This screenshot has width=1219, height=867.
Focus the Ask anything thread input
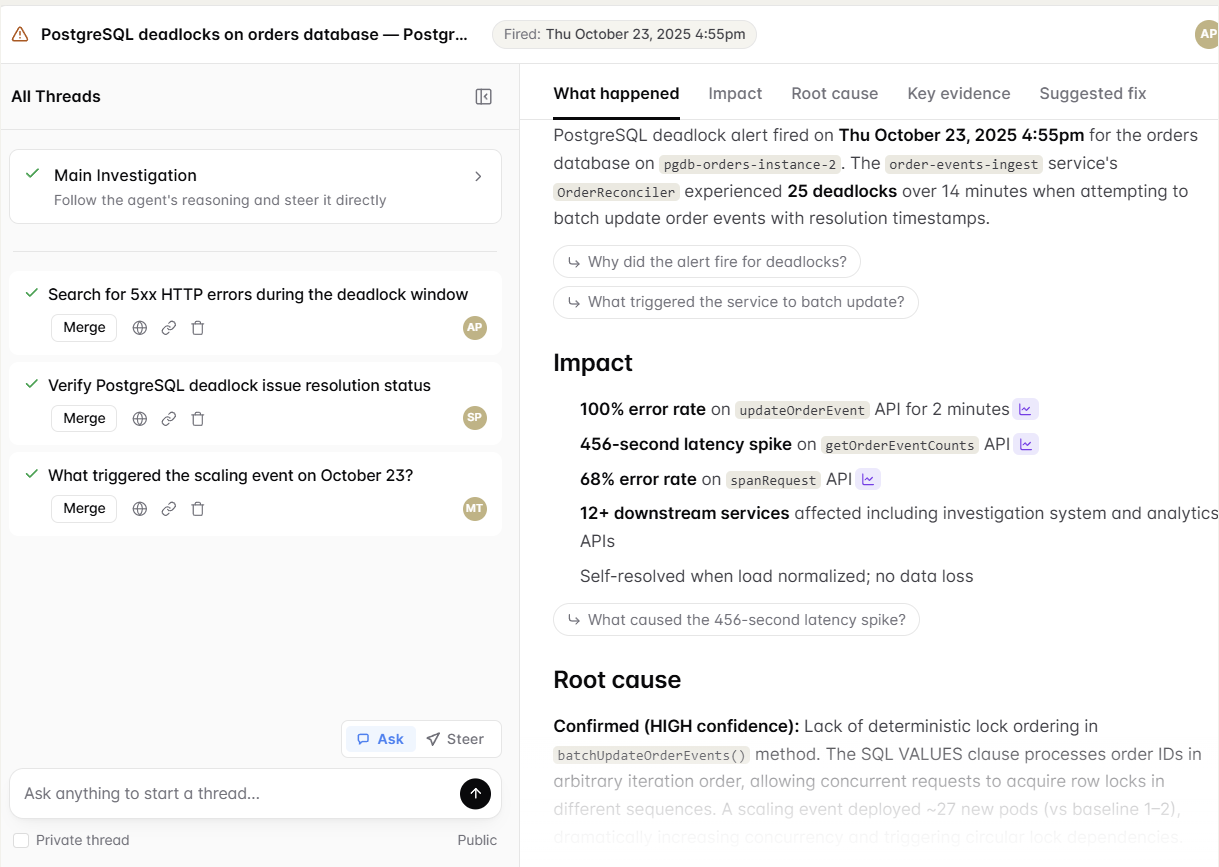click(x=235, y=793)
